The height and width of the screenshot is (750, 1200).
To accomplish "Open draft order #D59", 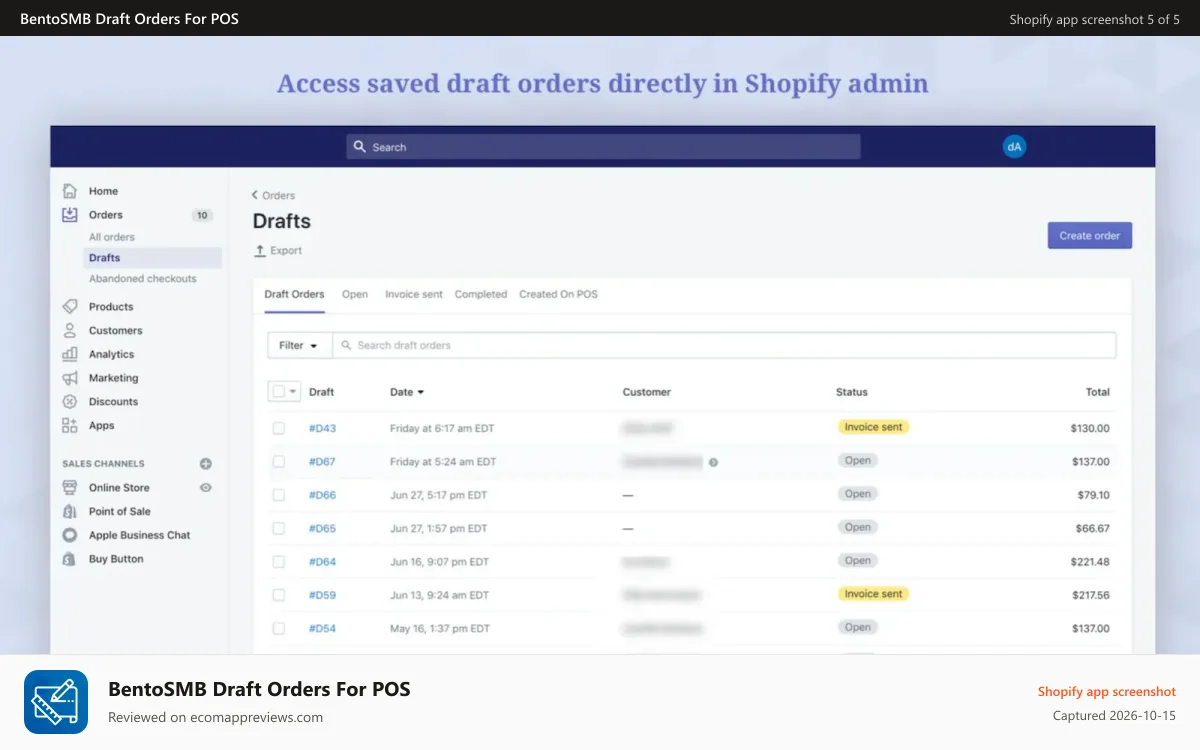I will point(322,595).
